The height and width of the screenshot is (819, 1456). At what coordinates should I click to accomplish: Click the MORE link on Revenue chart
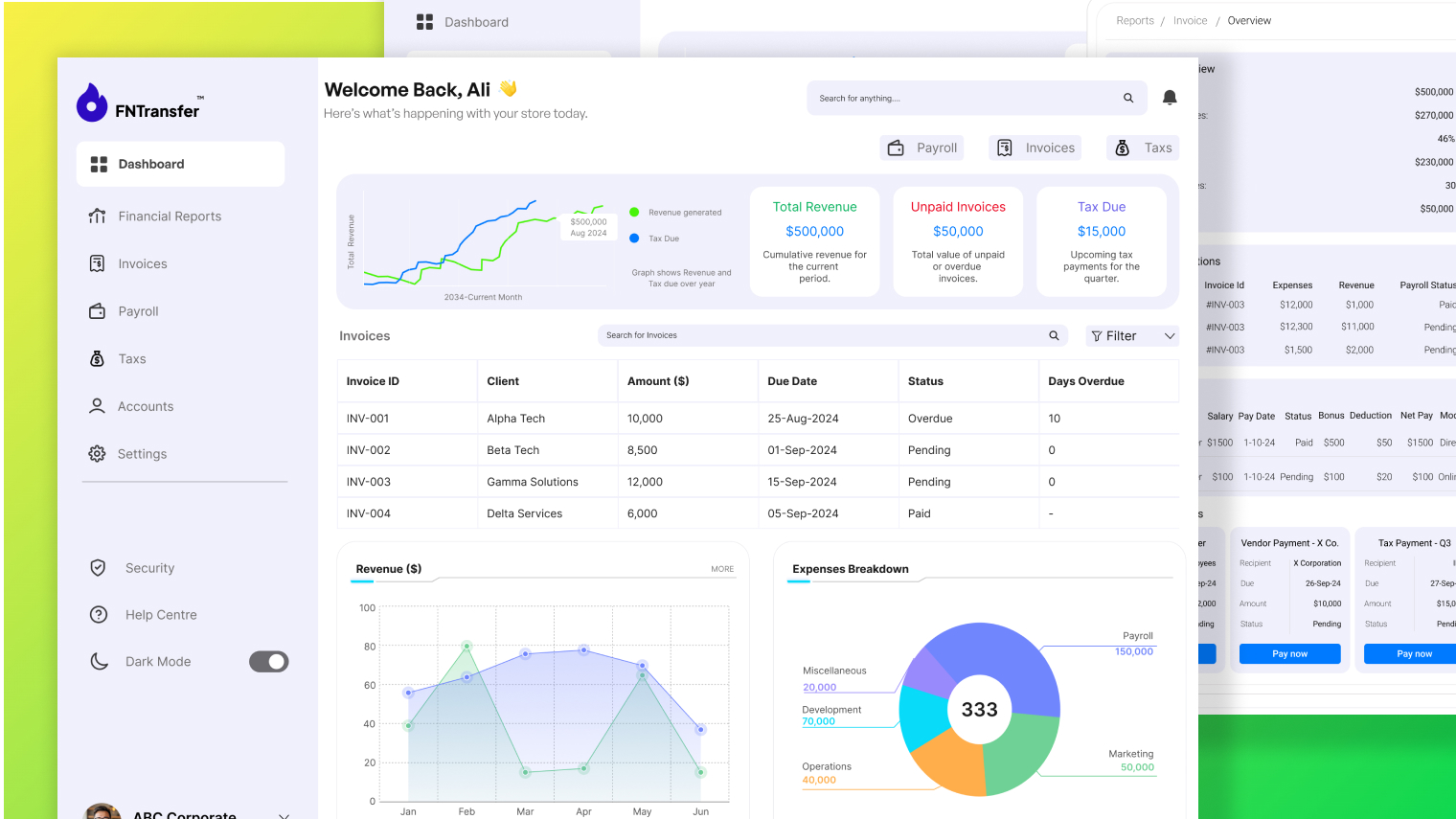pyautogui.click(x=722, y=569)
